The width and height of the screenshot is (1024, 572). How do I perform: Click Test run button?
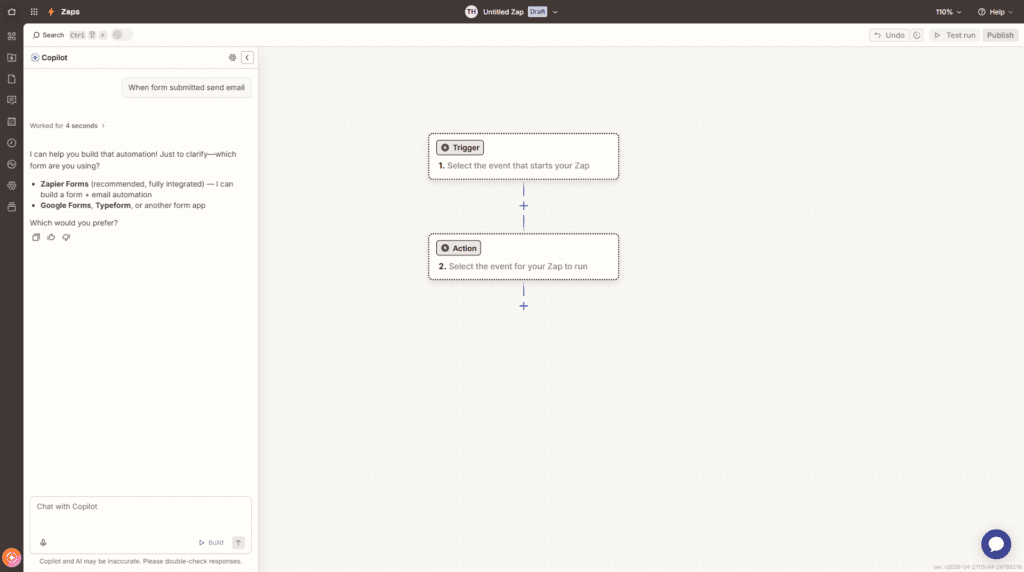[x=955, y=35]
